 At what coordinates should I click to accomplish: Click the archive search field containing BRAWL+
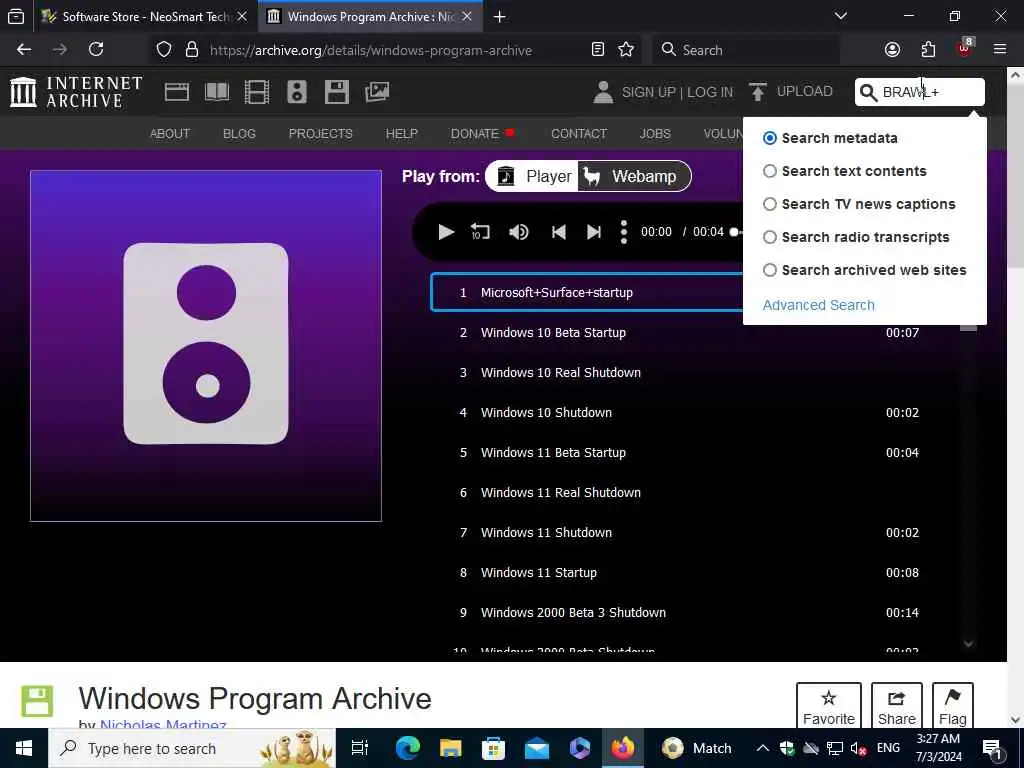click(x=920, y=92)
